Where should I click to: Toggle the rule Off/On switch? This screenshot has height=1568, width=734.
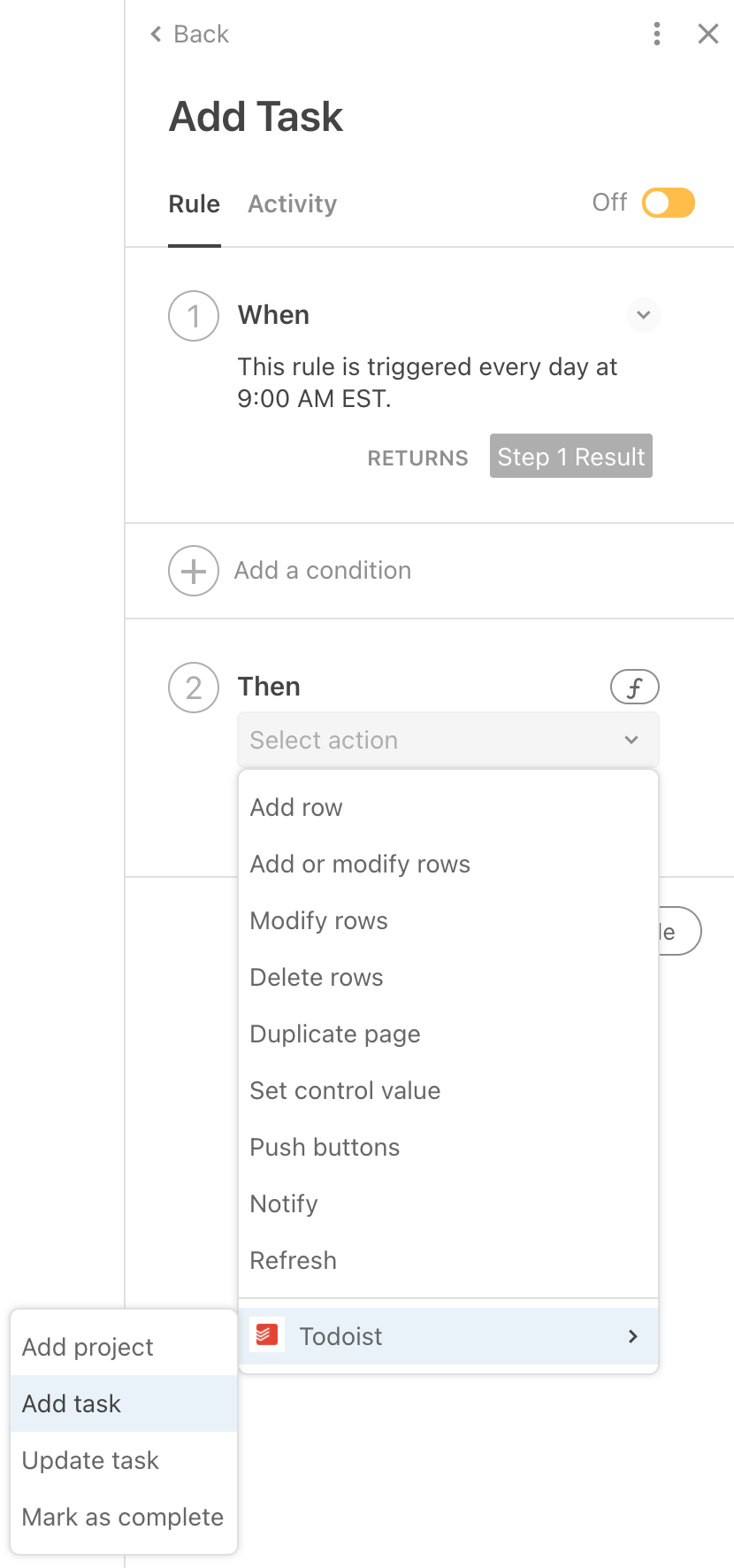(x=669, y=203)
